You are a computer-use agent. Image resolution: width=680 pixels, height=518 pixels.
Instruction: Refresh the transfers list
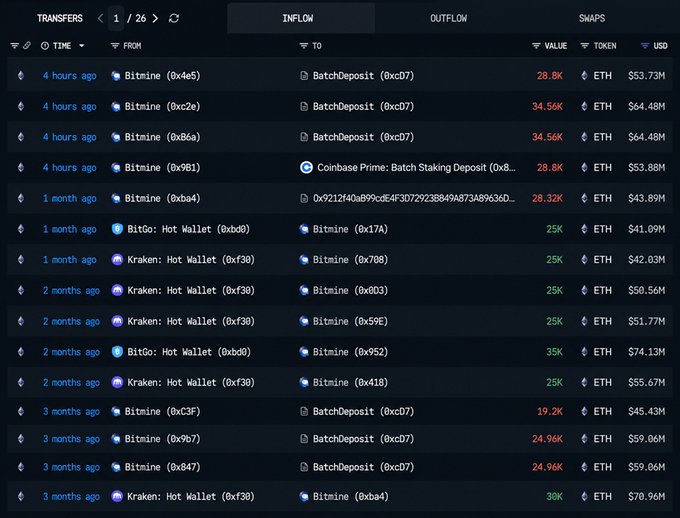tap(174, 18)
